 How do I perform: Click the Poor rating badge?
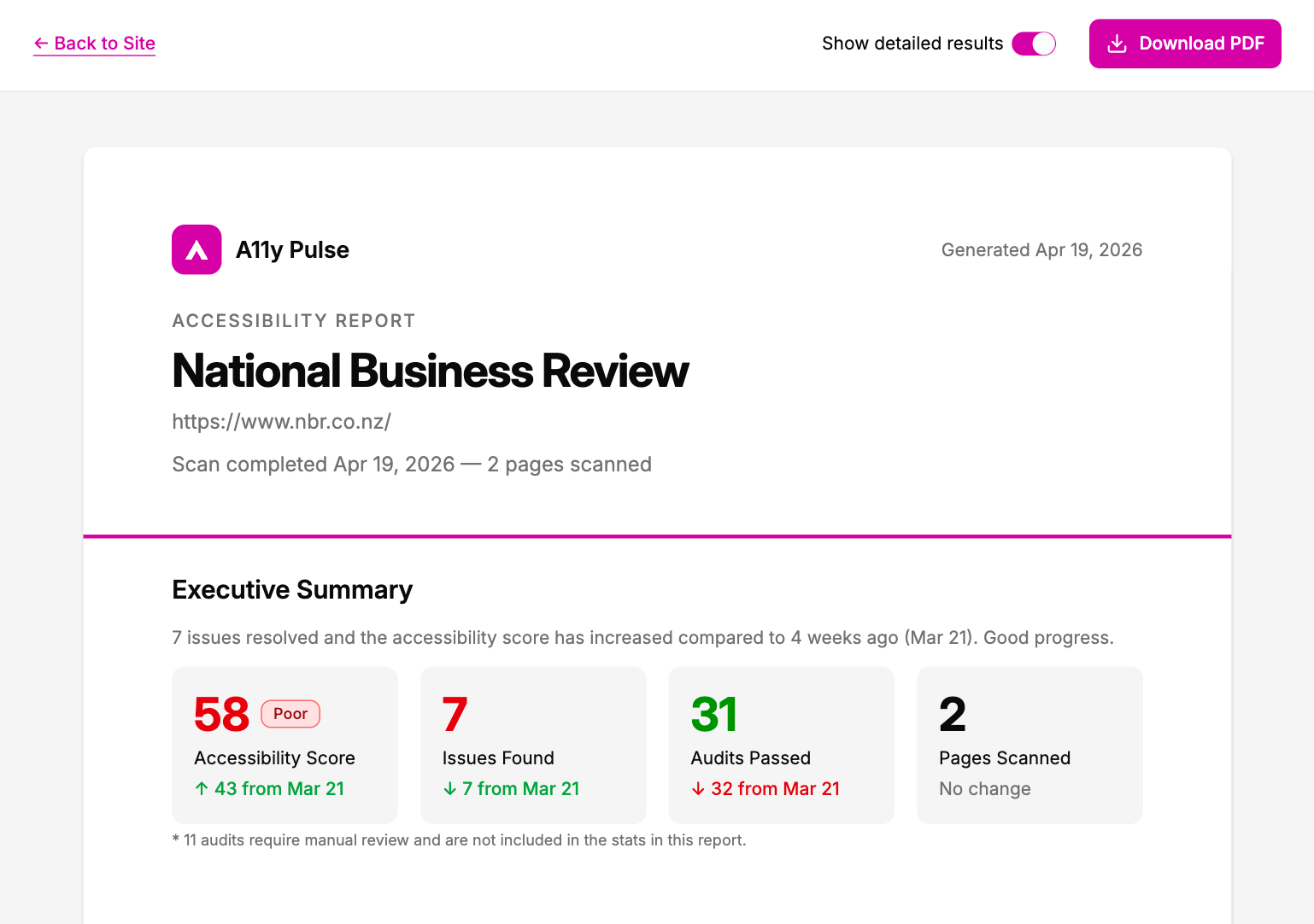click(x=290, y=714)
